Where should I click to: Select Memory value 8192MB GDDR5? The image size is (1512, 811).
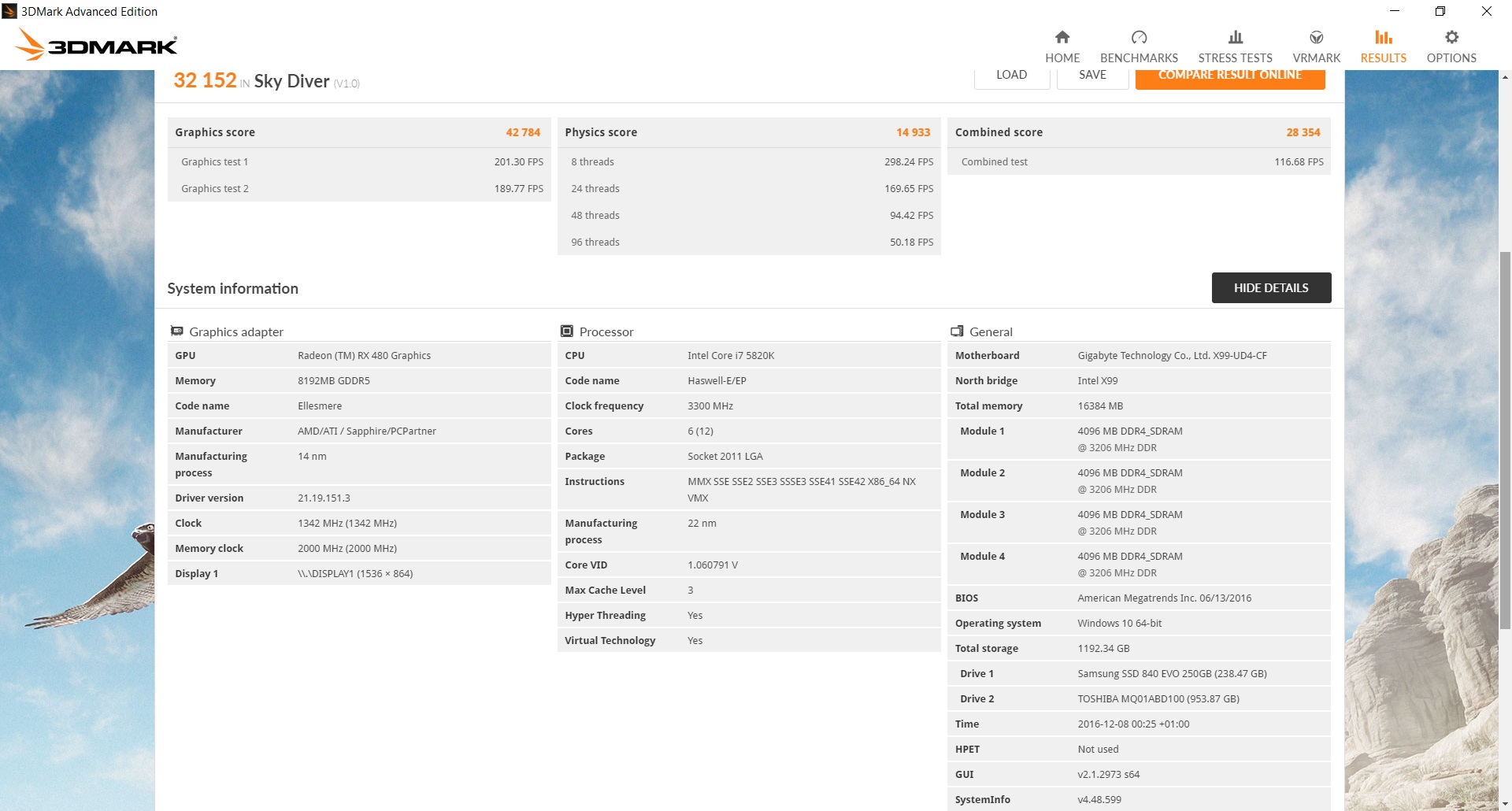click(x=334, y=380)
